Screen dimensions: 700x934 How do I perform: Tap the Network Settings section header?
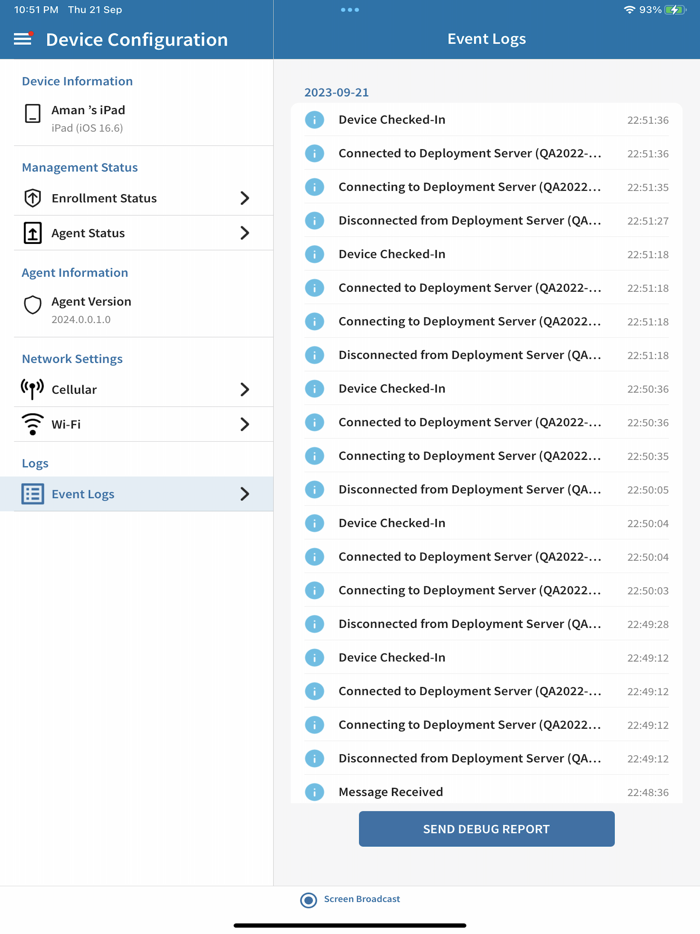(x=72, y=359)
